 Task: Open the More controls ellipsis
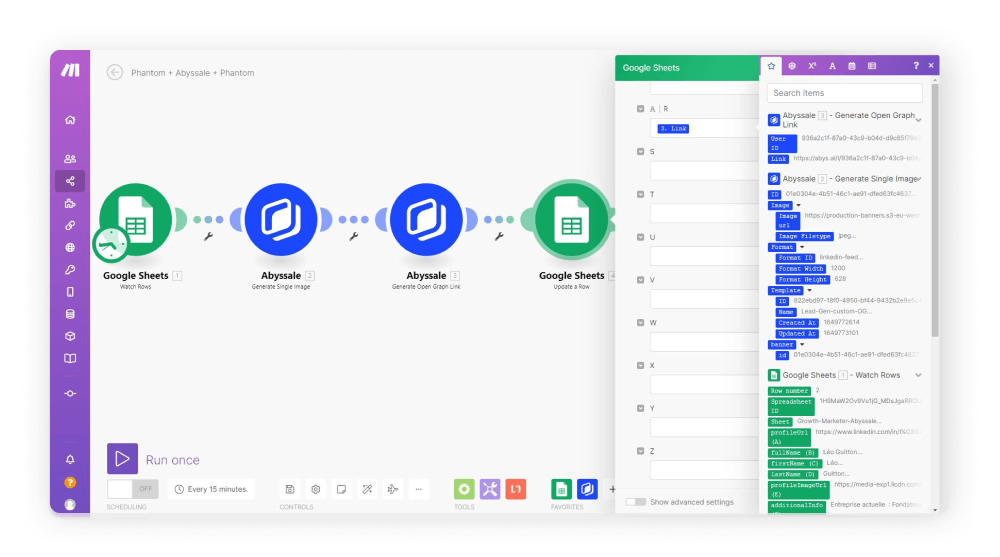pyautogui.click(x=418, y=489)
